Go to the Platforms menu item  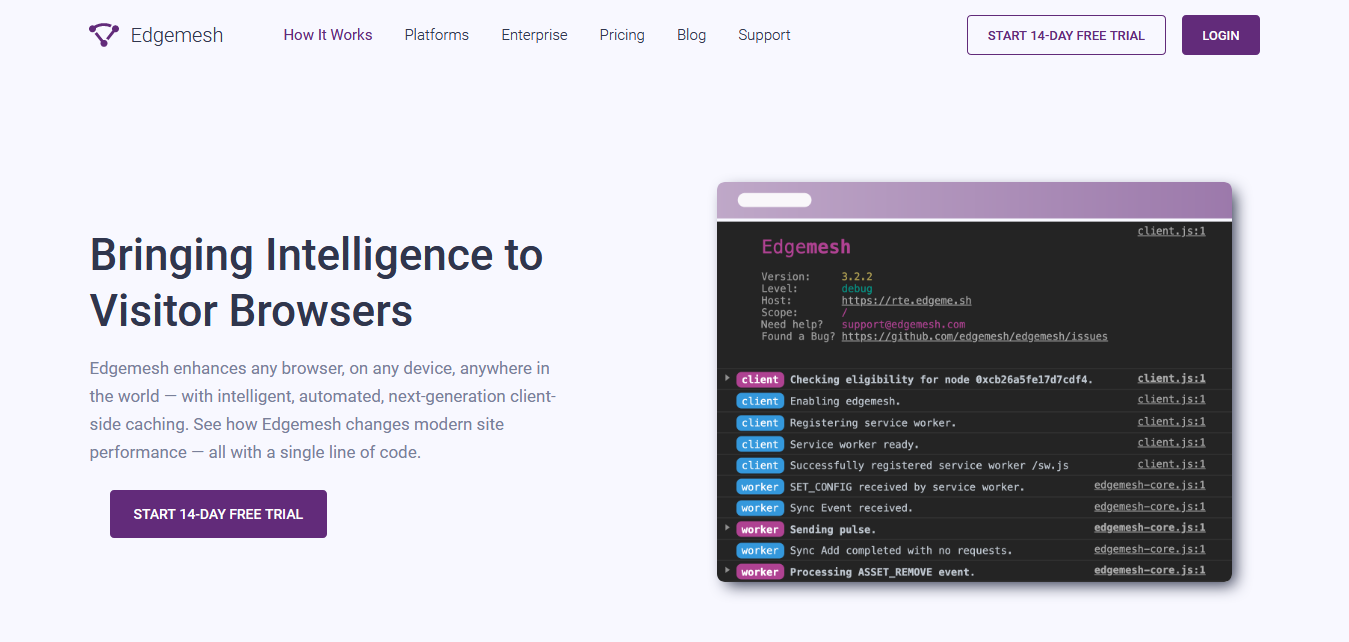pyautogui.click(x=437, y=35)
